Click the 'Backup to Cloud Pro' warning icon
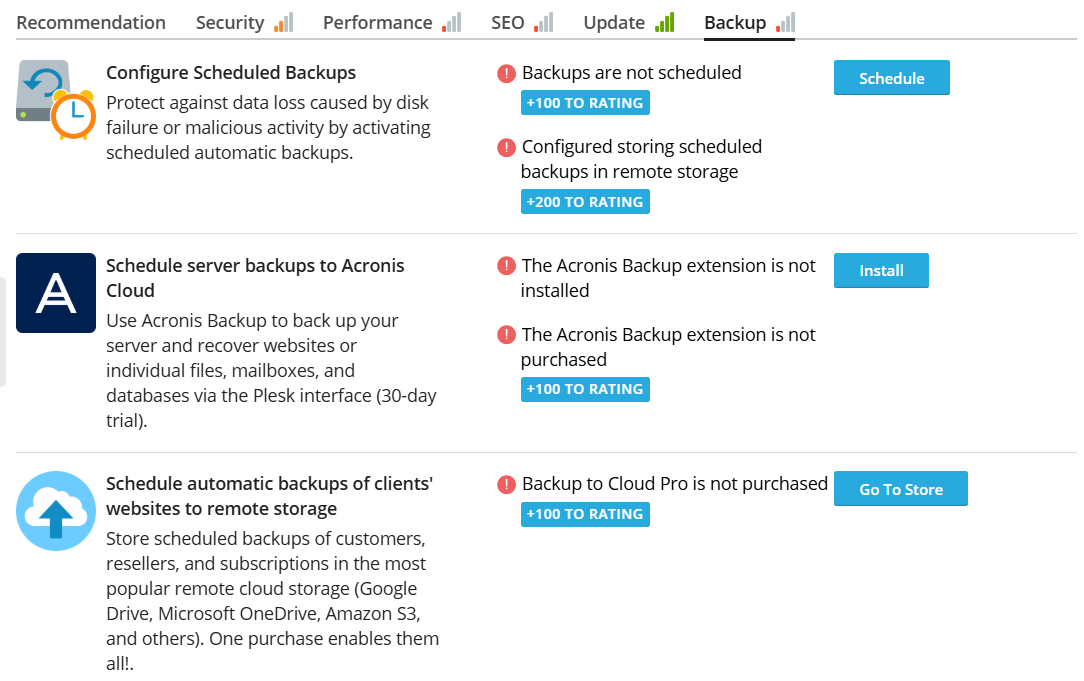The image size is (1084, 681). pos(506,484)
